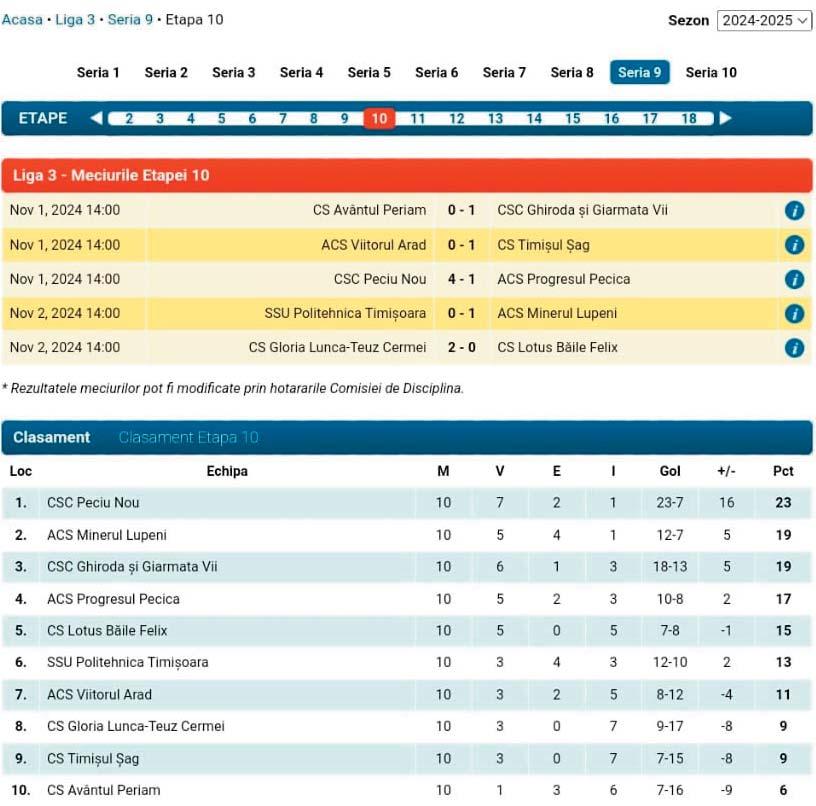Click SSU Politehnica Timișoara in standings

click(x=128, y=662)
